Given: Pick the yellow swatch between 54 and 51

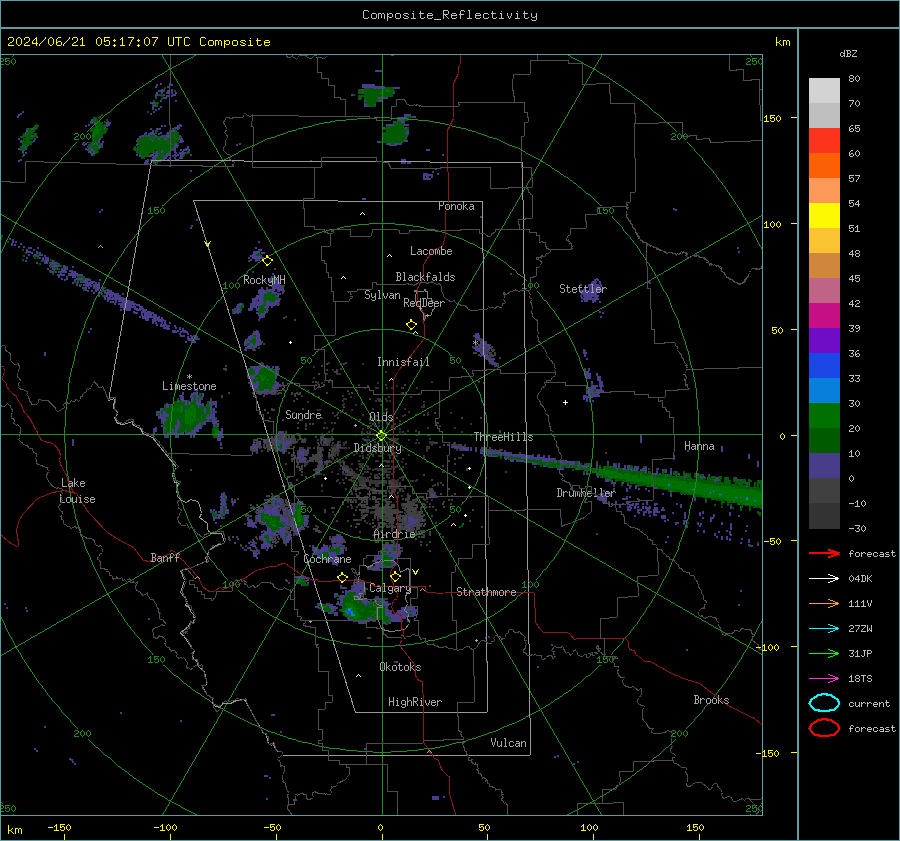Looking at the screenshot, I should pyautogui.click(x=824, y=216).
